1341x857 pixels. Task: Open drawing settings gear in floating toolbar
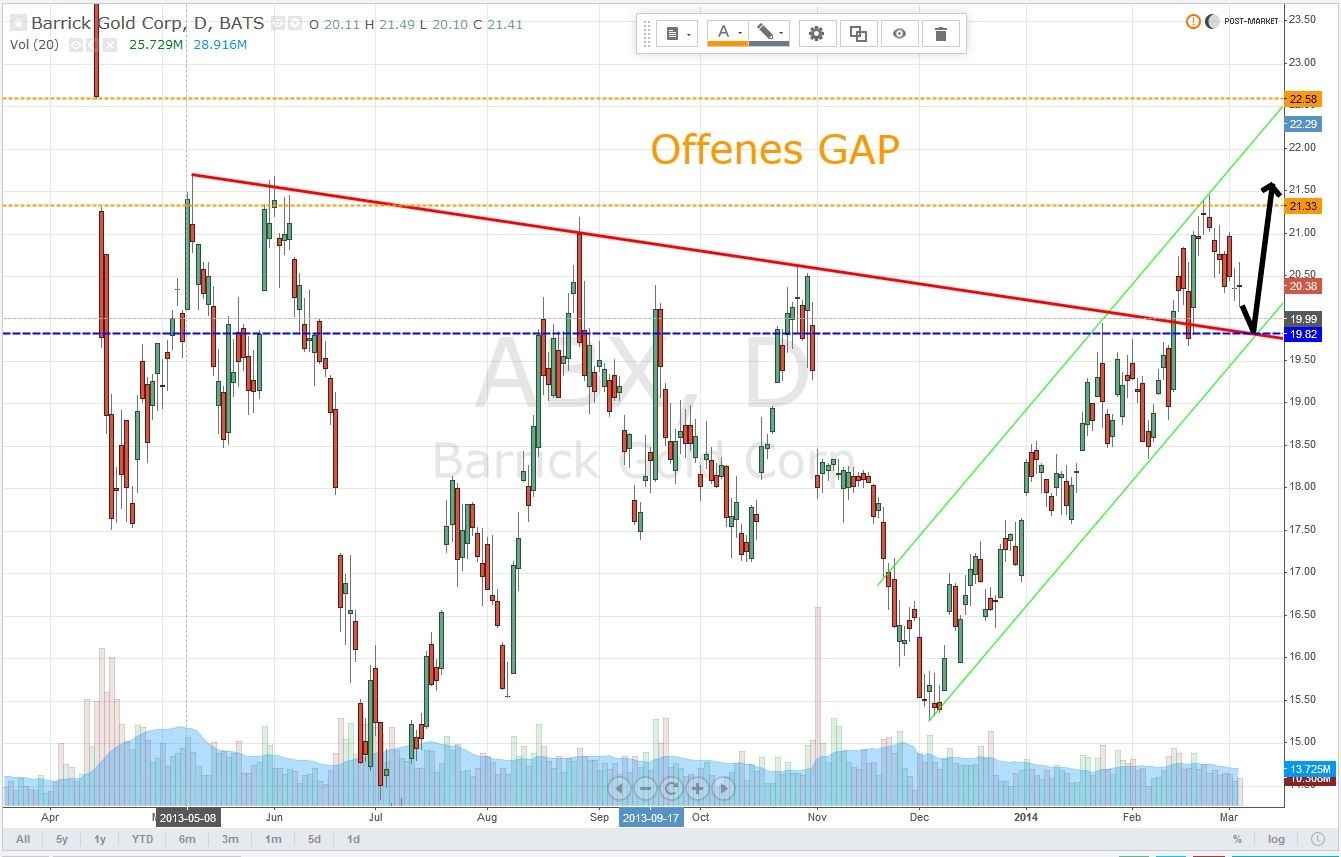click(816, 34)
